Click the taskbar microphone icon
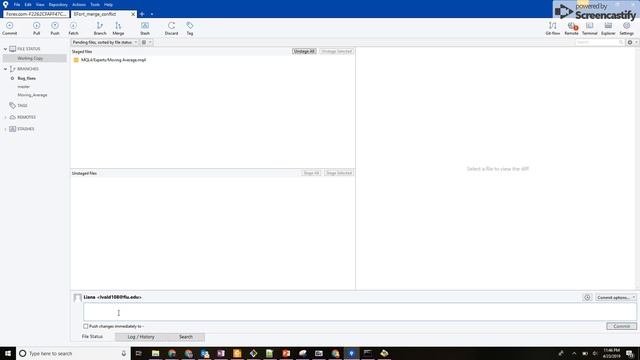 coord(124,353)
